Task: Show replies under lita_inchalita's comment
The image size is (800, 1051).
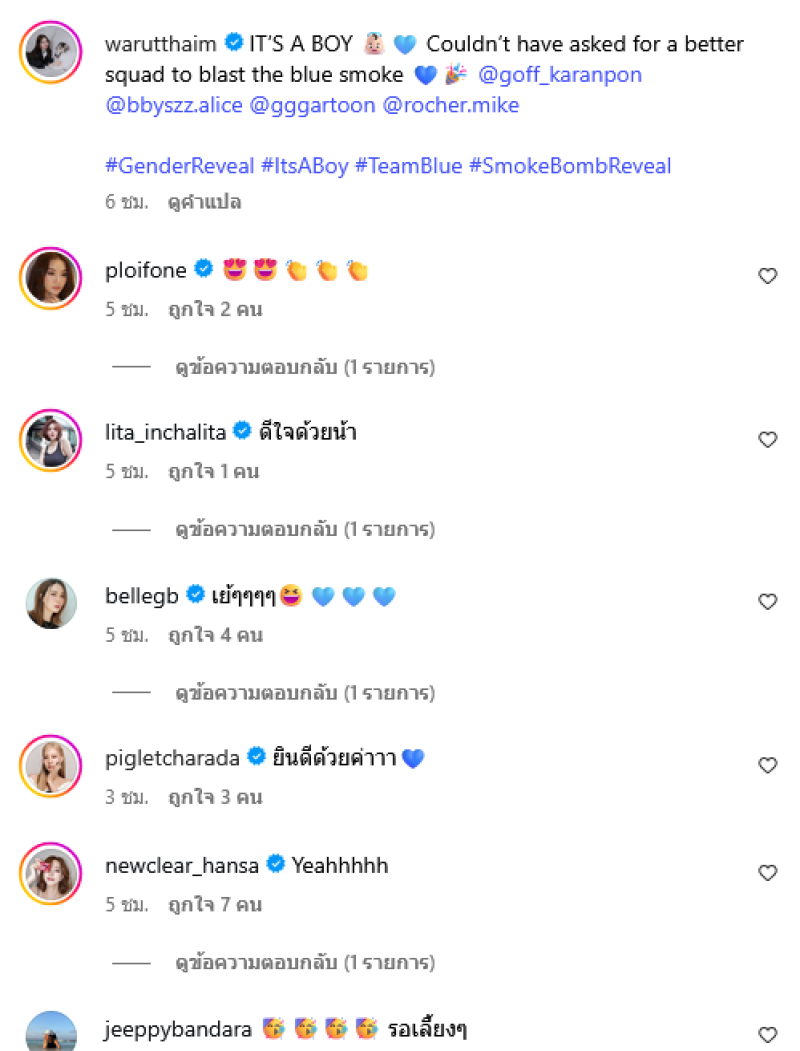Action: tap(304, 530)
